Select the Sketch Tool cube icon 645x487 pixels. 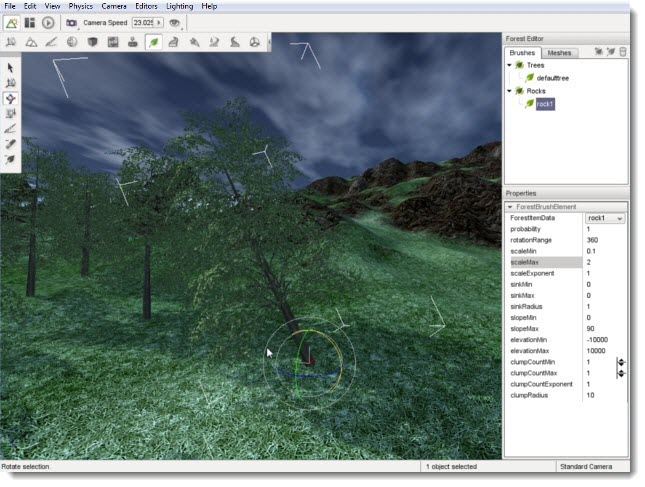coord(92,42)
